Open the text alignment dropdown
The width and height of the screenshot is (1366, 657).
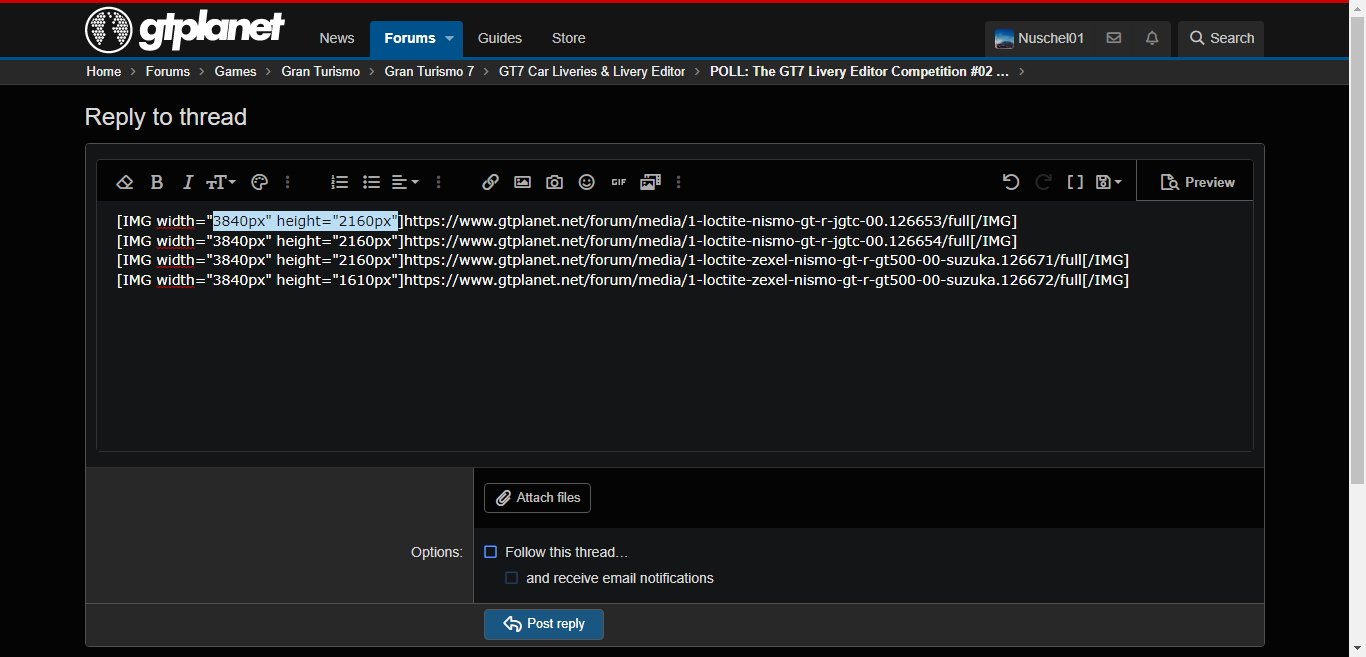(405, 182)
